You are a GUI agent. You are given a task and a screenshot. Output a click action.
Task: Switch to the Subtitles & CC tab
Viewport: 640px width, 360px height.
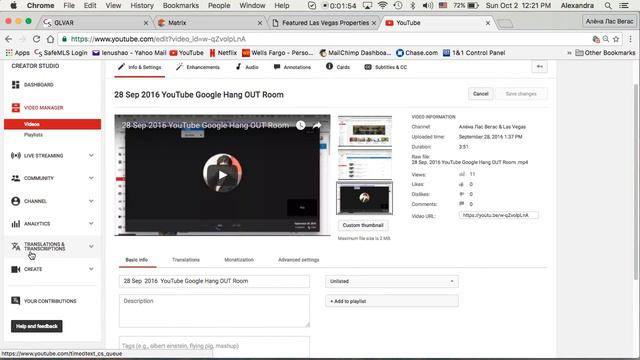tap(386, 67)
